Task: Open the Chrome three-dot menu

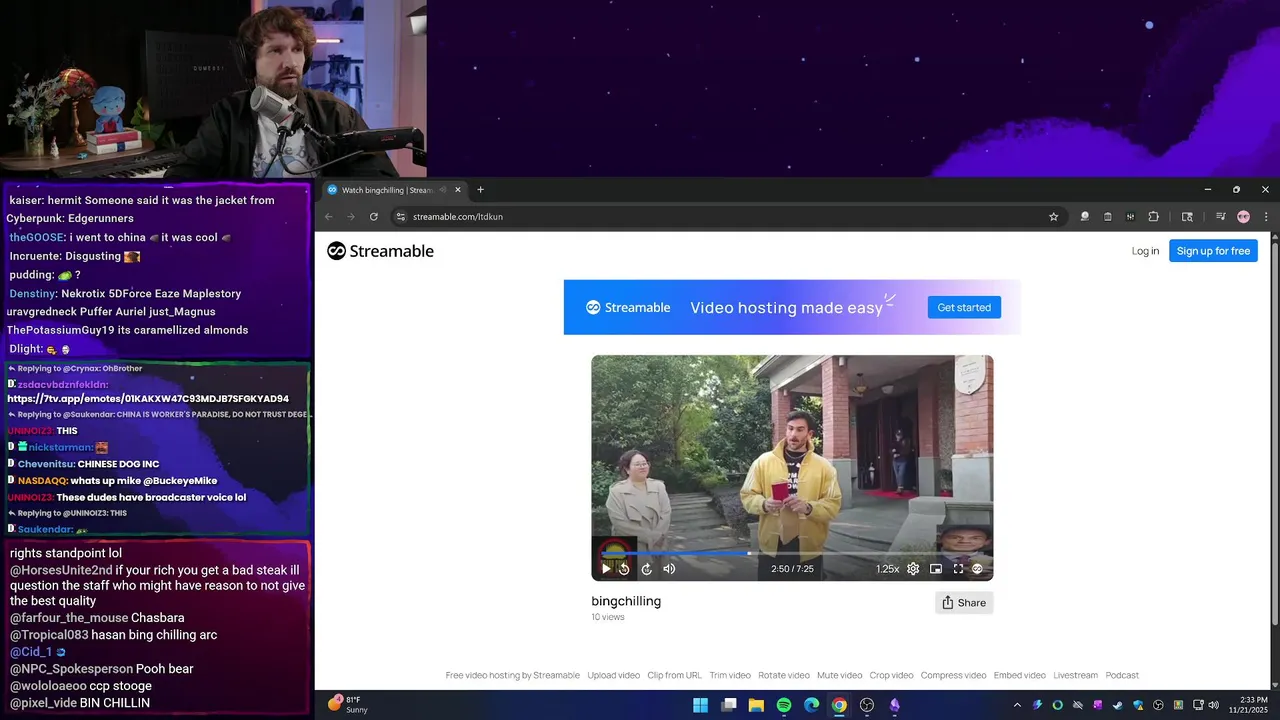Action: [1266, 216]
